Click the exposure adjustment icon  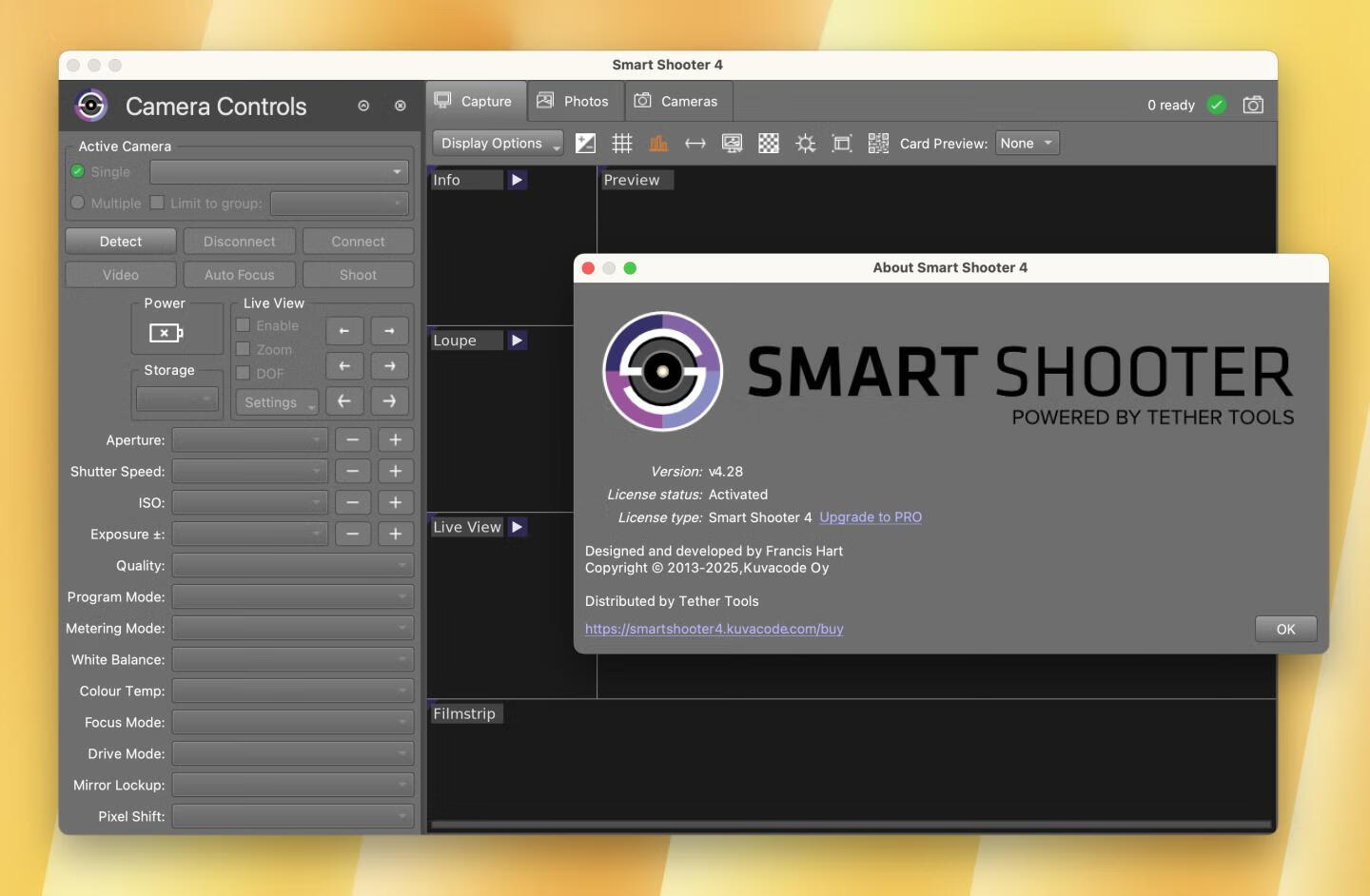pos(585,143)
